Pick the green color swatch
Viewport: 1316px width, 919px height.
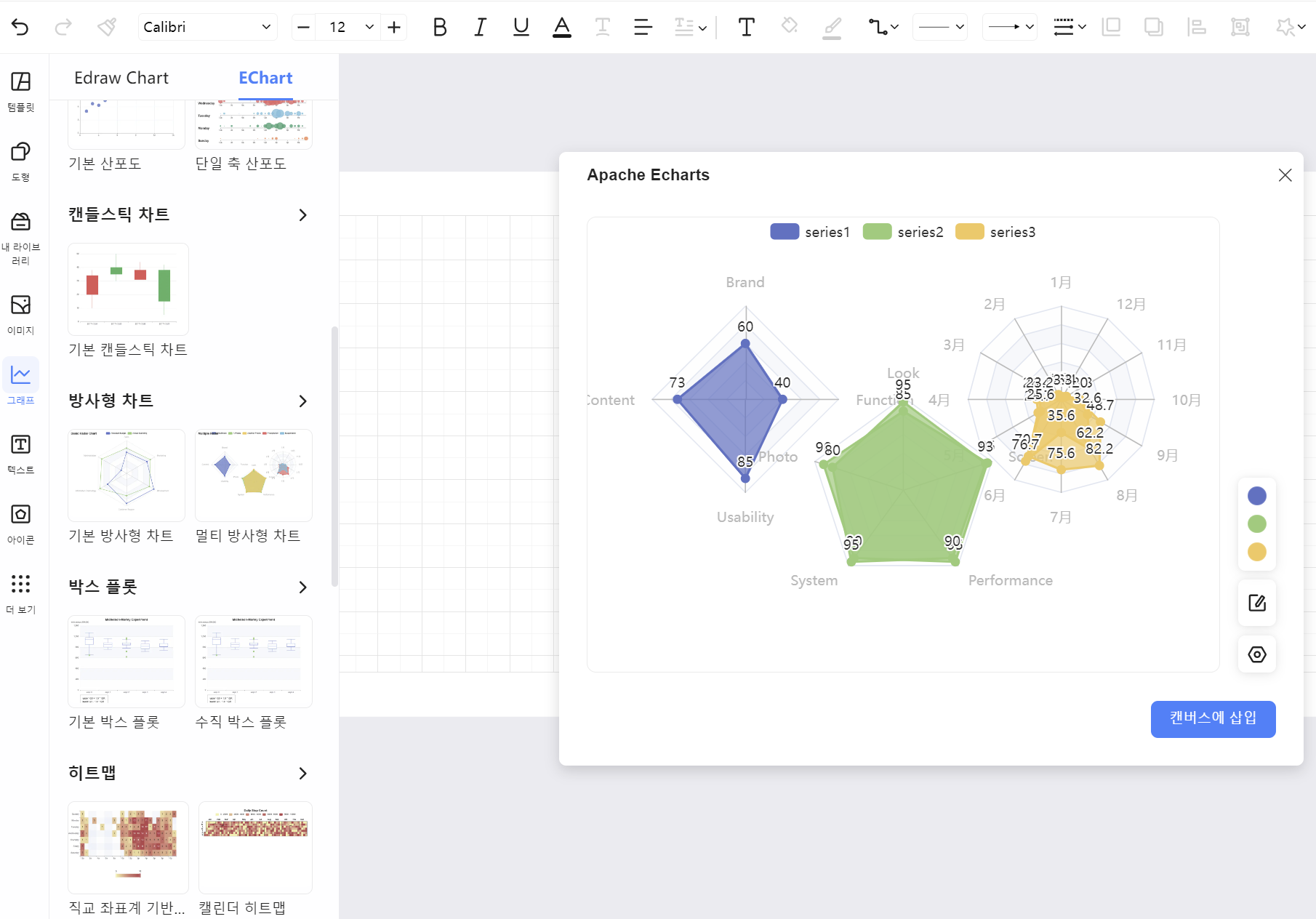point(1256,523)
